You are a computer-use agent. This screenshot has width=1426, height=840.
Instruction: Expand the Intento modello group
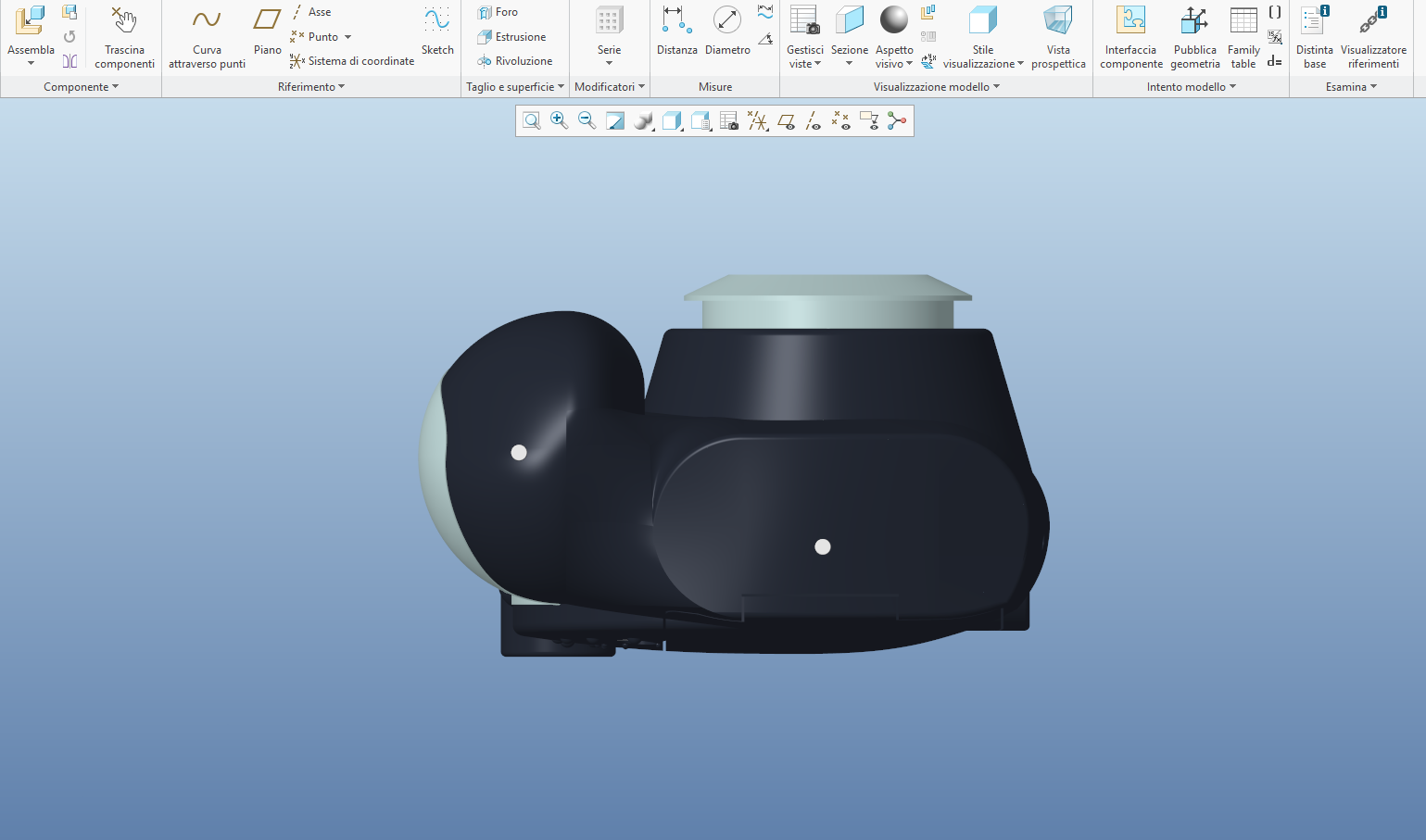click(x=1192, y=86)
